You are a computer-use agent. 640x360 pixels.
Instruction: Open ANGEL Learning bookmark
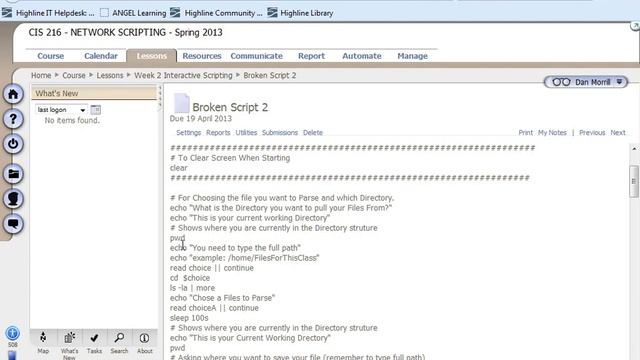click(x=133, y=13)
